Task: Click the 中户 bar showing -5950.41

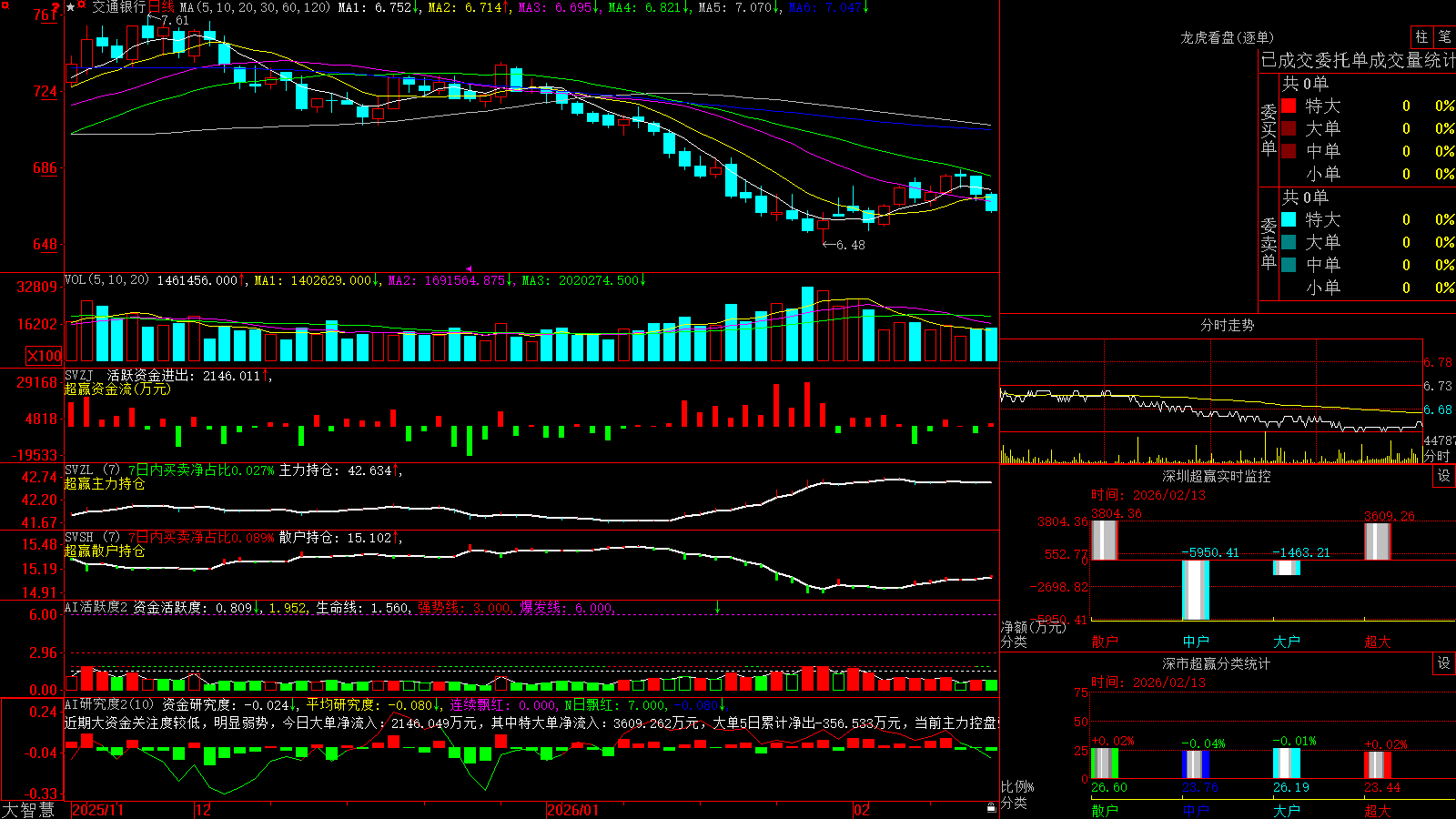Action: point(1196,590)
